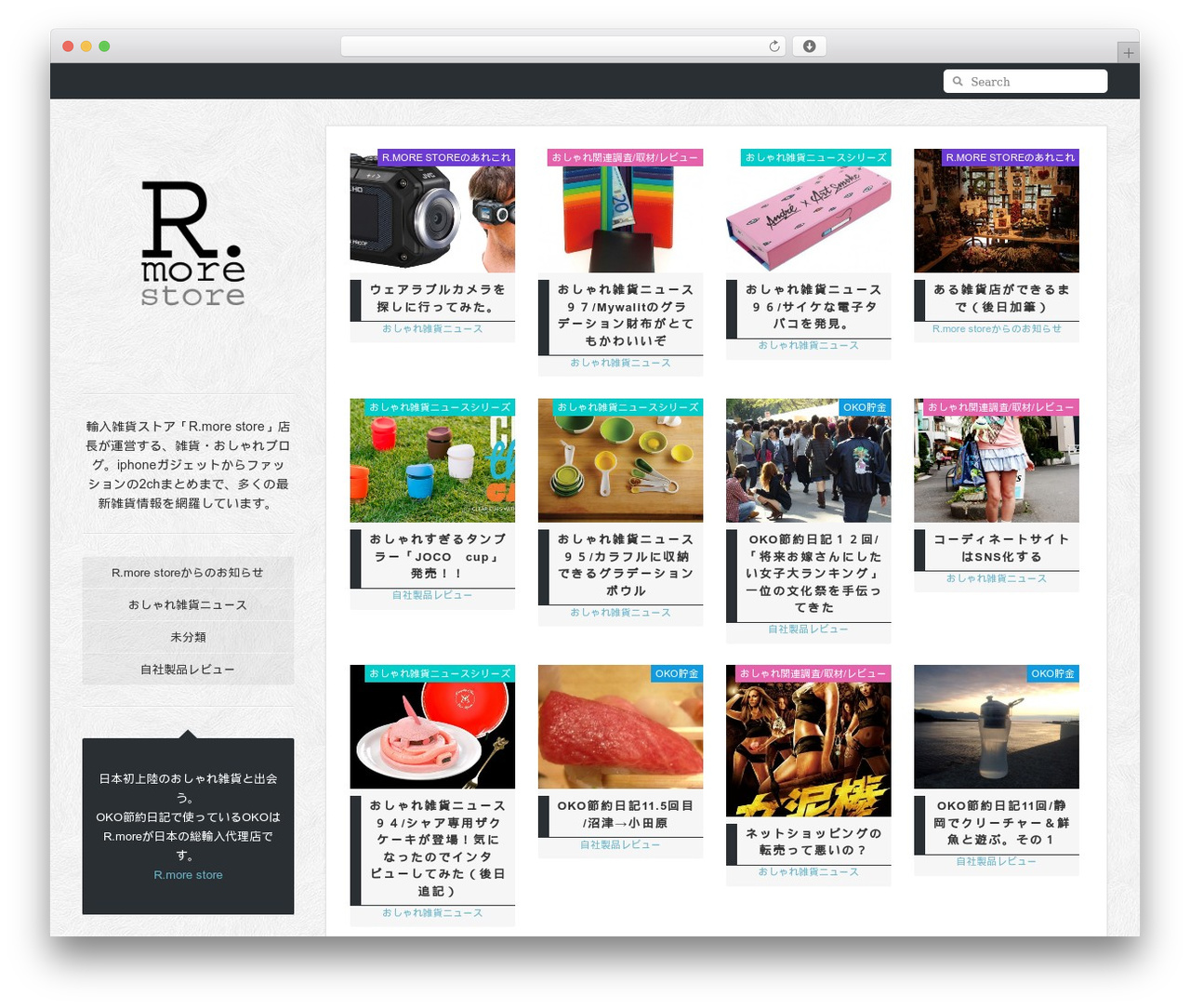Click the 自社製品レビュー category under the JOCO cup post
Screen dimensions: 1190x1008
click(432, 595)
